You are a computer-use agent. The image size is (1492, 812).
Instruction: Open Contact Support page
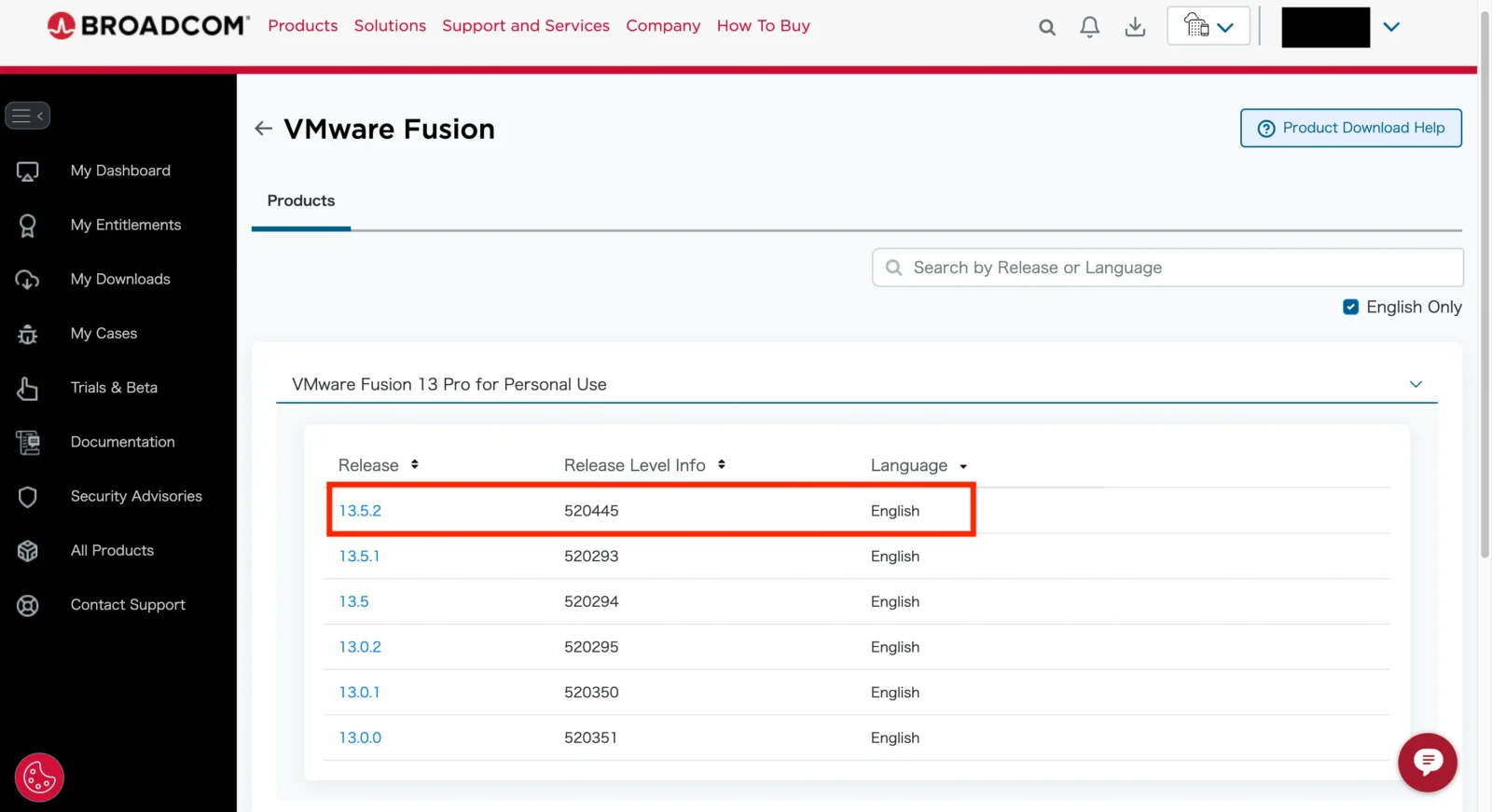point(128,605)
